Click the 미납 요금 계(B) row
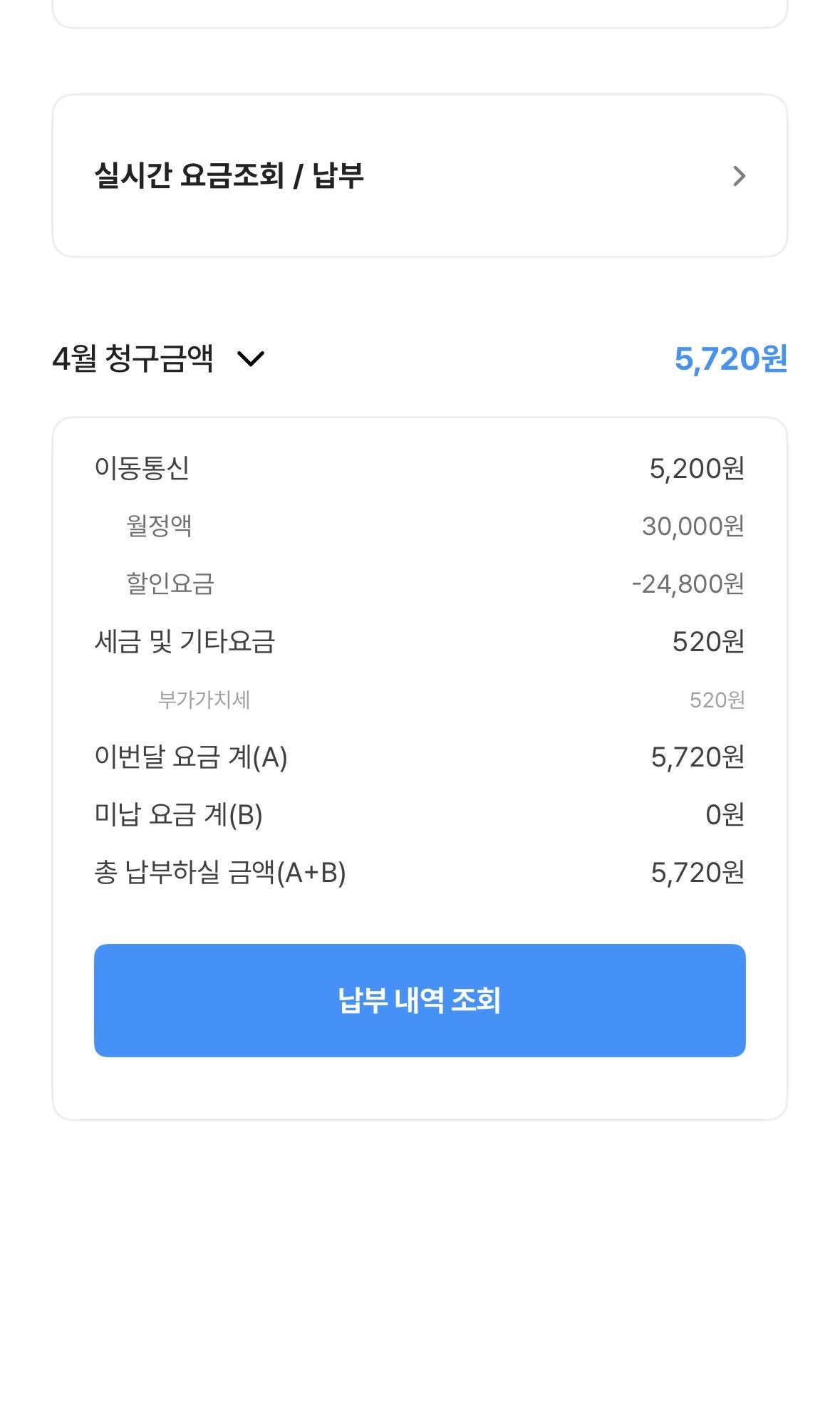The width and height of the screenshot is (840, 1417). coord(179,814)
